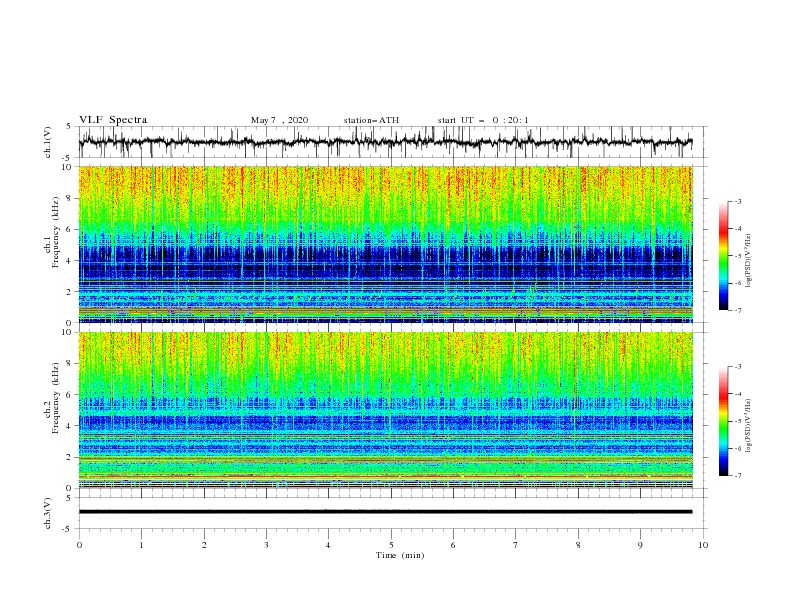The width and height of the screenshot is (792, 612).
Task: Click the '9' minute tick label
Action: pos(640,545)
